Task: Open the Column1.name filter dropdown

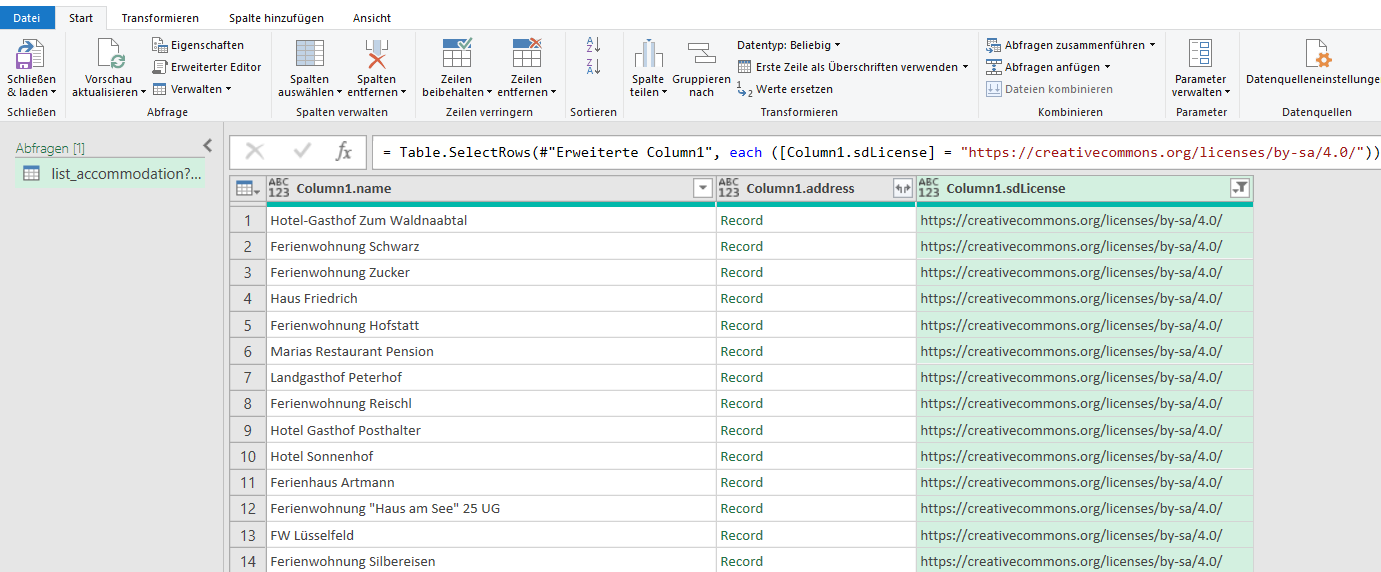Action: coord(702,188)
